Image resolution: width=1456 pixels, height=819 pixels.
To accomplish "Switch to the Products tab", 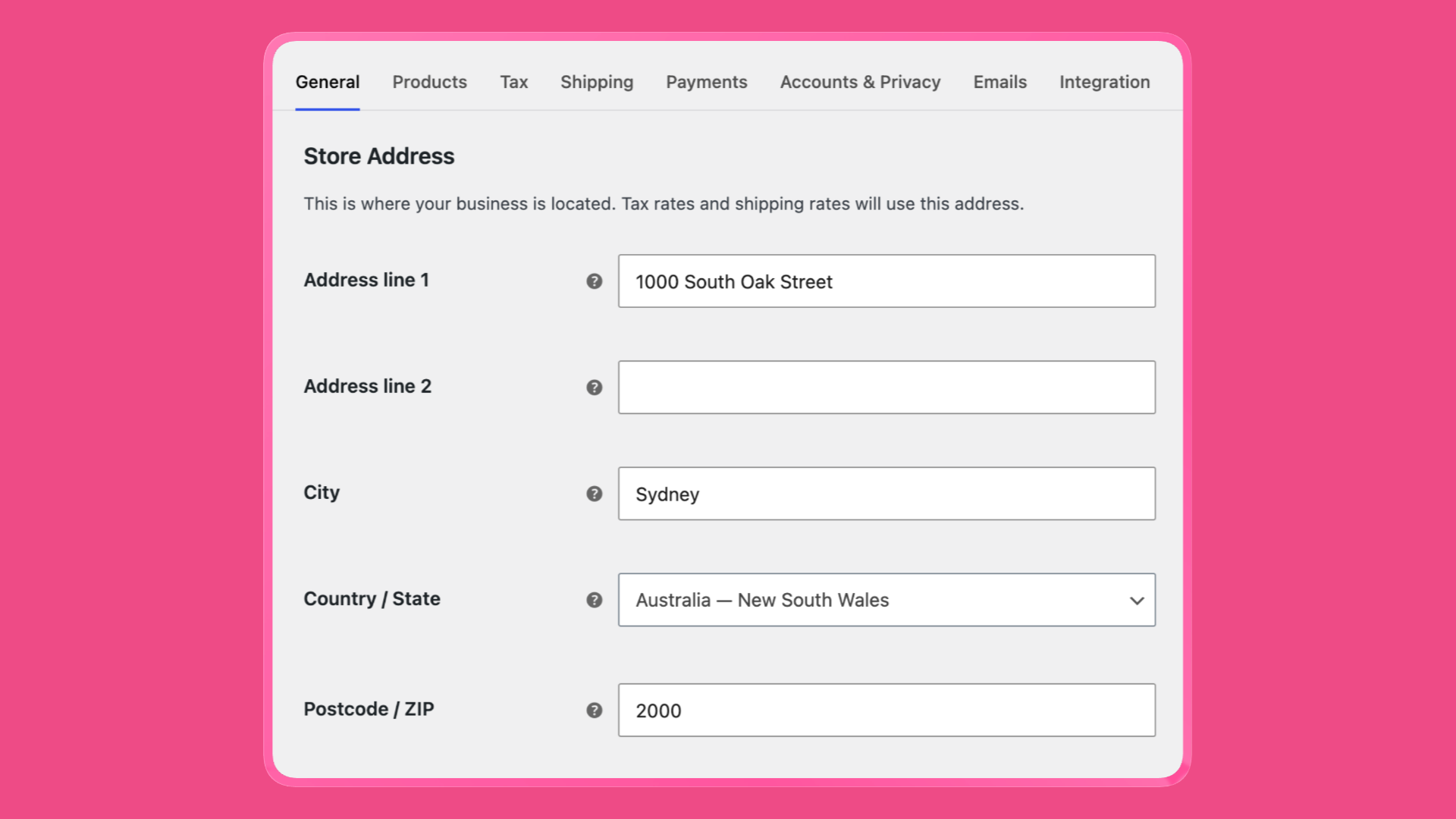I will point(429,82).
